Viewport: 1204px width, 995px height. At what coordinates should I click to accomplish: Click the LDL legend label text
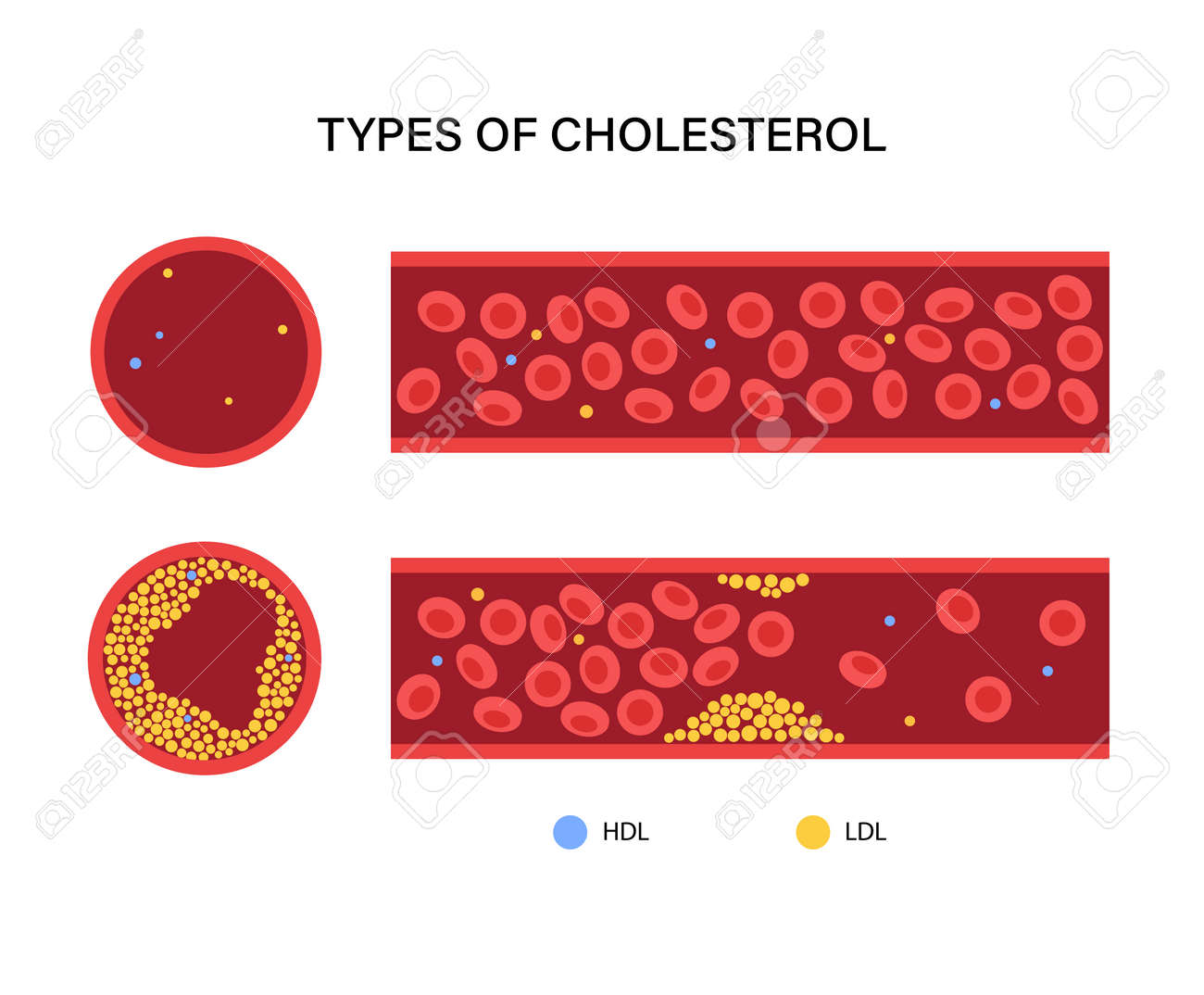(866, 832)
